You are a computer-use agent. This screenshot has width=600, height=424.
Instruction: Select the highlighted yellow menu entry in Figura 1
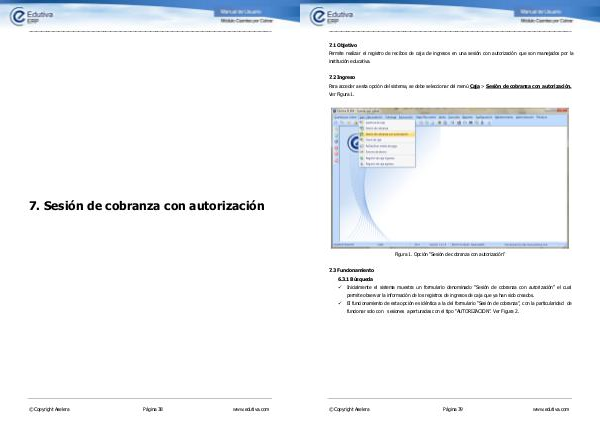tap(387, 134)
